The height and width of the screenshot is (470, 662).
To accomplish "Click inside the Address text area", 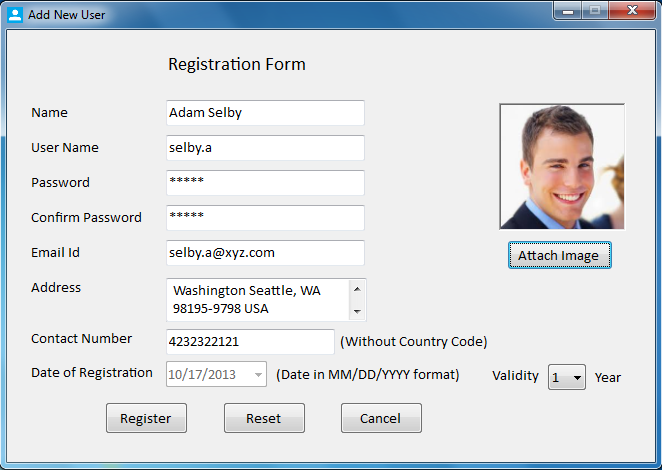I will [x=258, y=300].
